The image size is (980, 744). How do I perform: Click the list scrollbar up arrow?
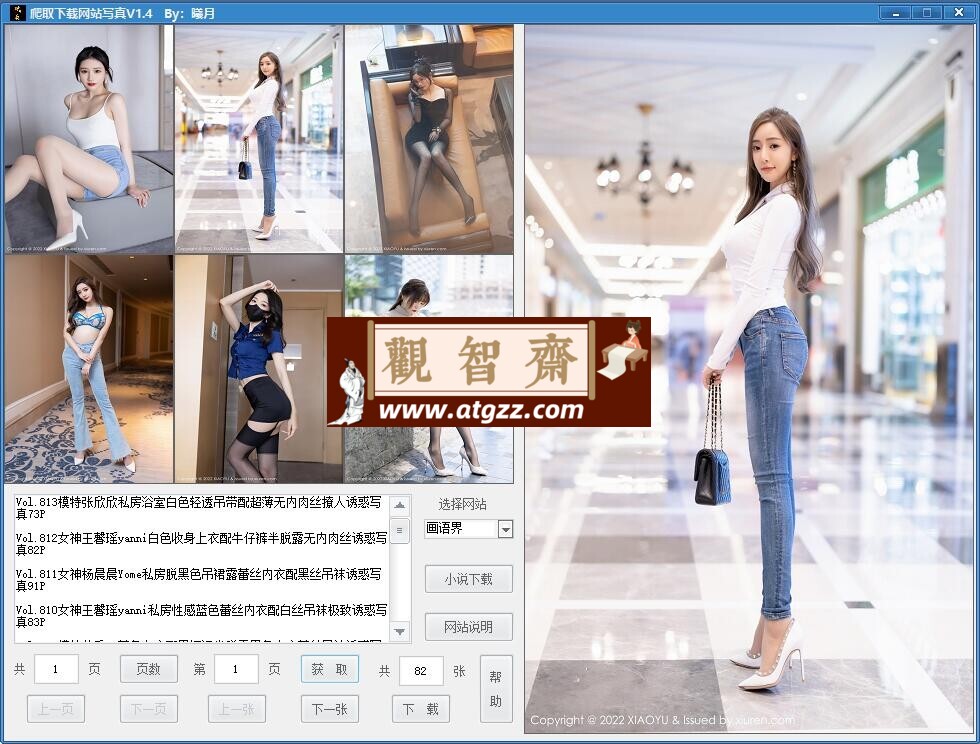pos(400,505)
